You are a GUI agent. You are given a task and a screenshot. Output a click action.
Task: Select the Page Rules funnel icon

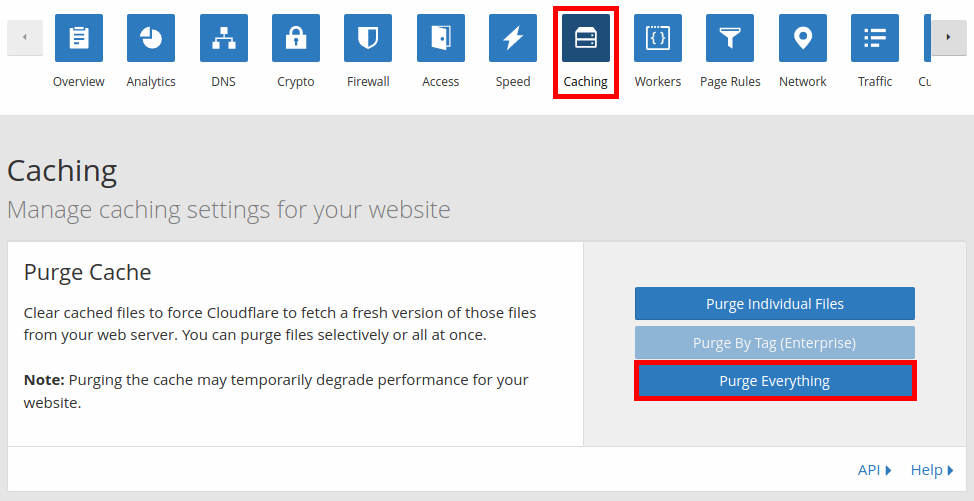[730, 38]
